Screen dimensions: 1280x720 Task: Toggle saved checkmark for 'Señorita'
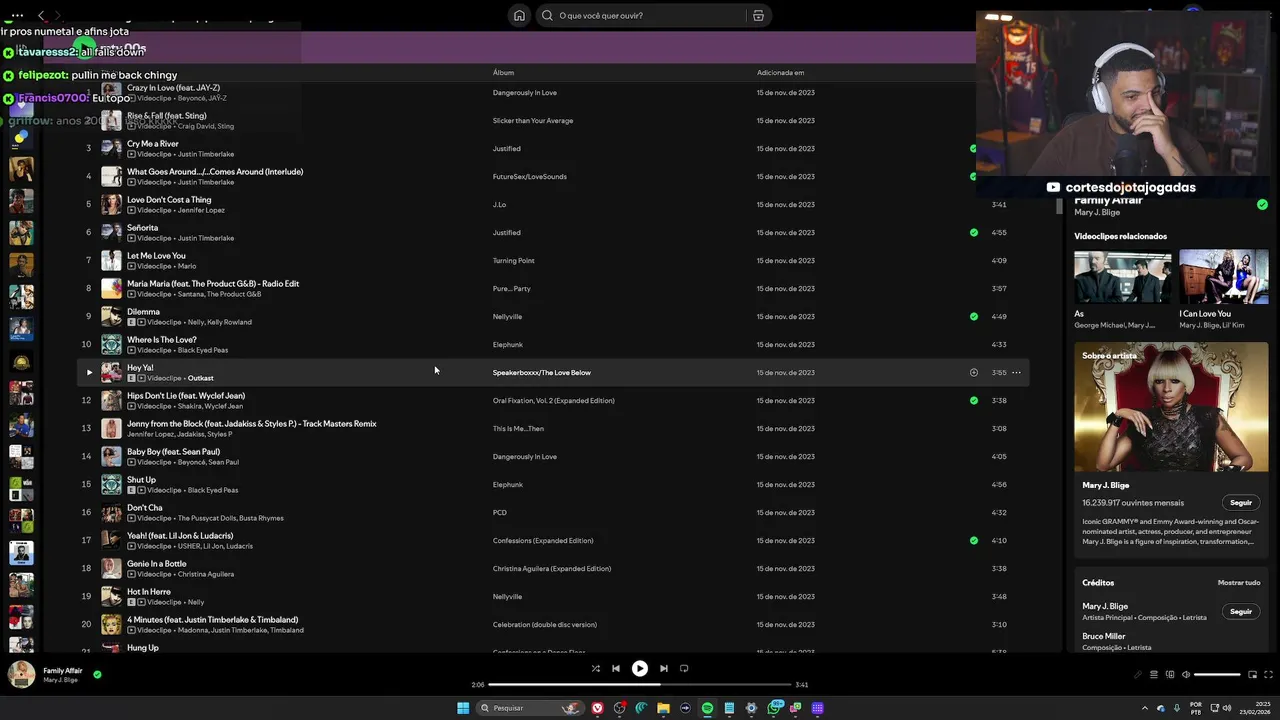click(973, 232)
